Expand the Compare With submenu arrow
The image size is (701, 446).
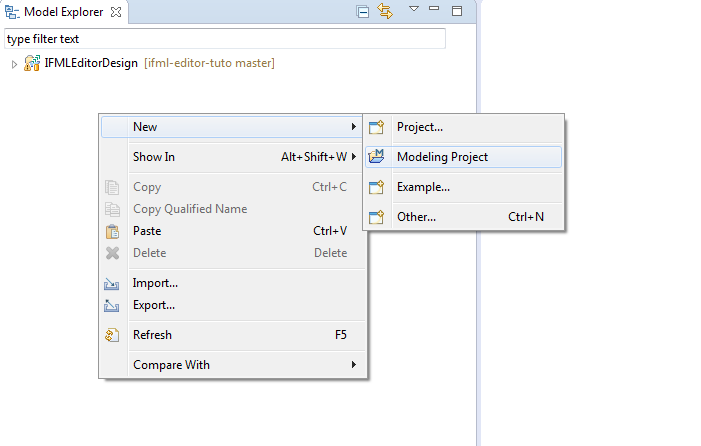(x=354, y=365)
